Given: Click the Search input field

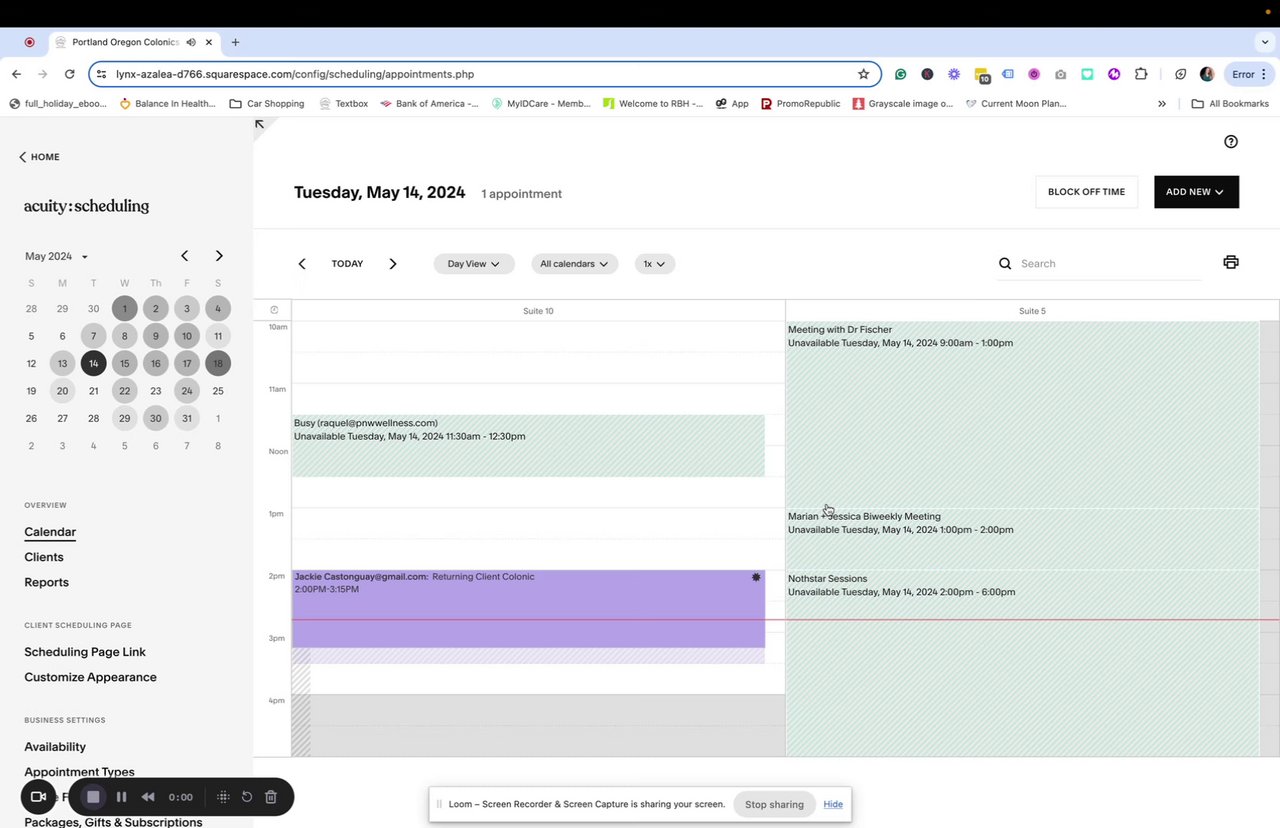Looking at the screenshot, I should (1108, 264).
